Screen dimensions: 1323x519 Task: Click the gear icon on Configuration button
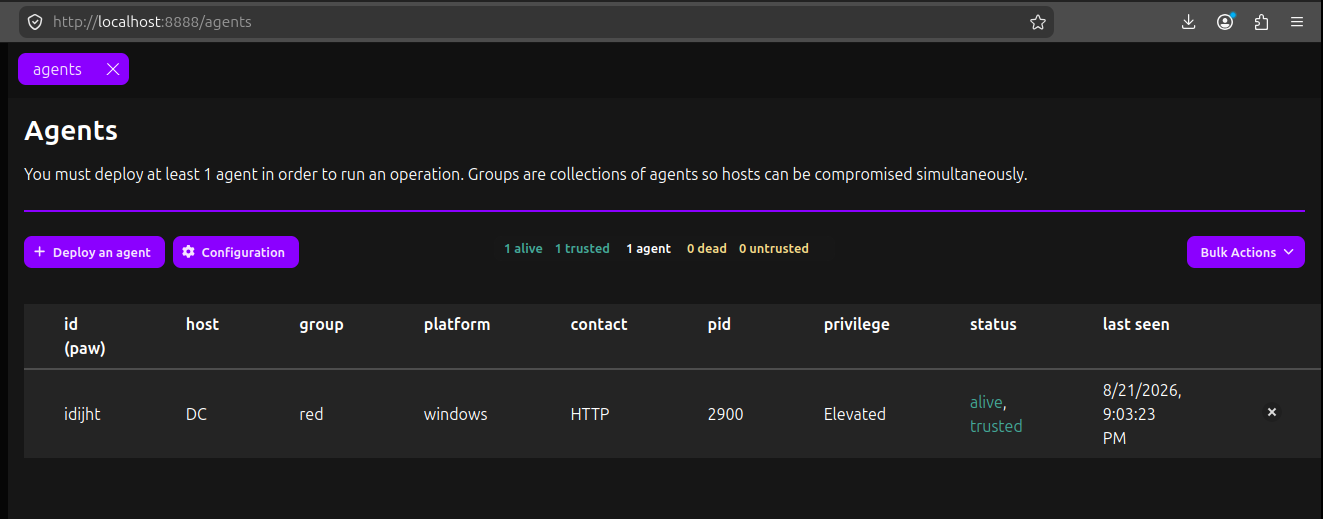[x=188, y=252]
